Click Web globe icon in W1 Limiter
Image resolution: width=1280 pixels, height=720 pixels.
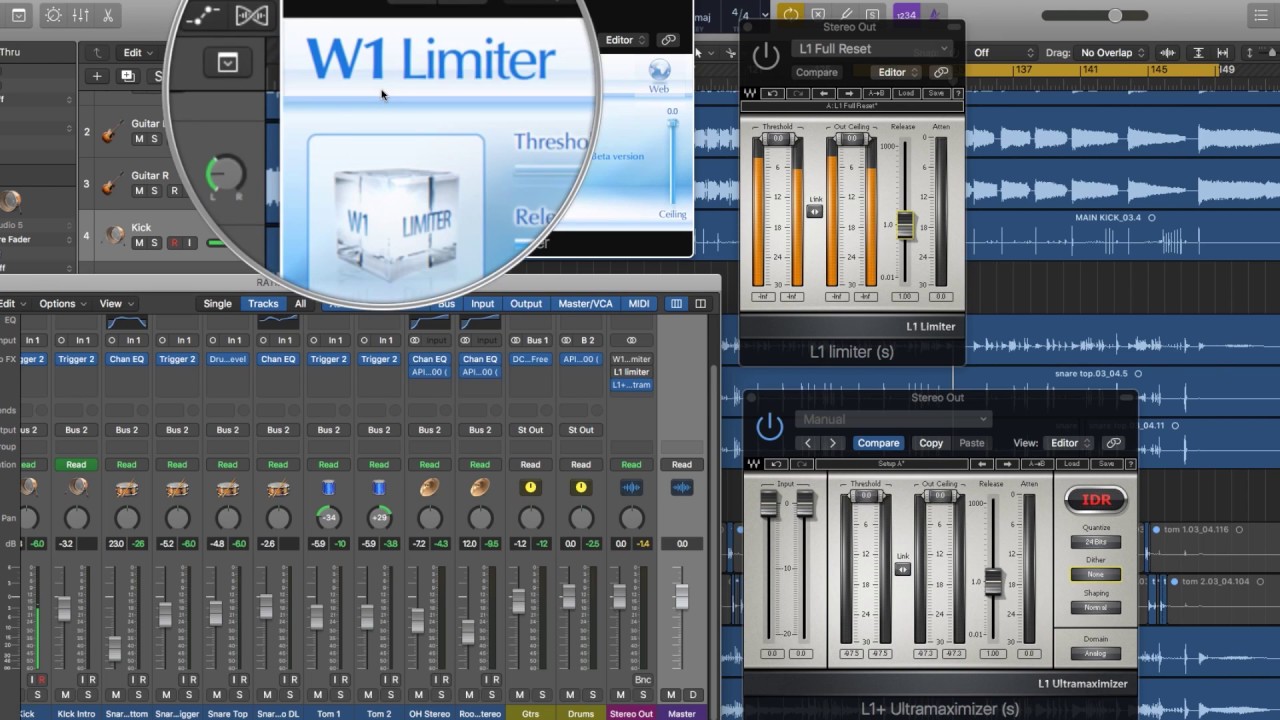(x=659, y=70)
